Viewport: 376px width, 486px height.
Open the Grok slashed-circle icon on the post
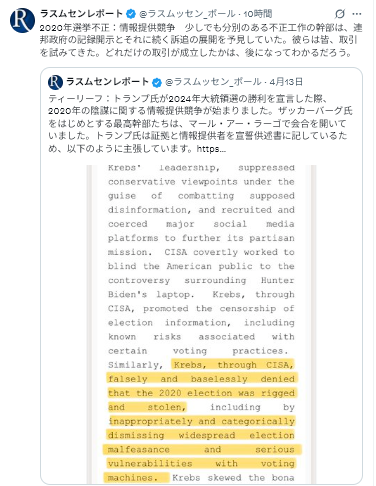[339, 14]
